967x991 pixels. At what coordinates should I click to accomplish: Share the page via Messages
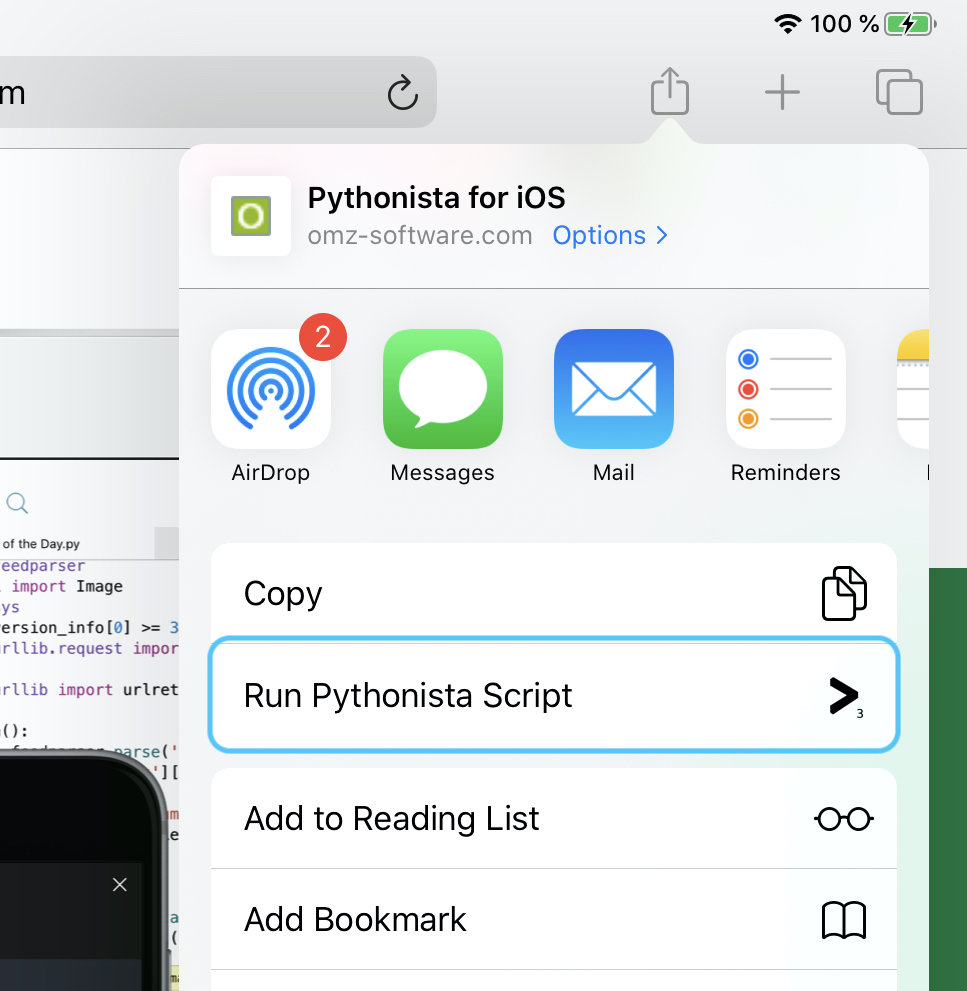tap(442, 389)
